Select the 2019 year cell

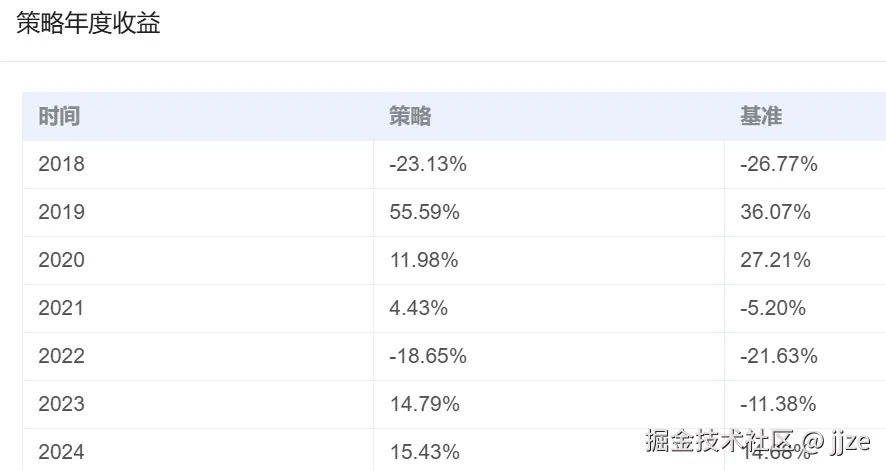[x=62, y=212]
